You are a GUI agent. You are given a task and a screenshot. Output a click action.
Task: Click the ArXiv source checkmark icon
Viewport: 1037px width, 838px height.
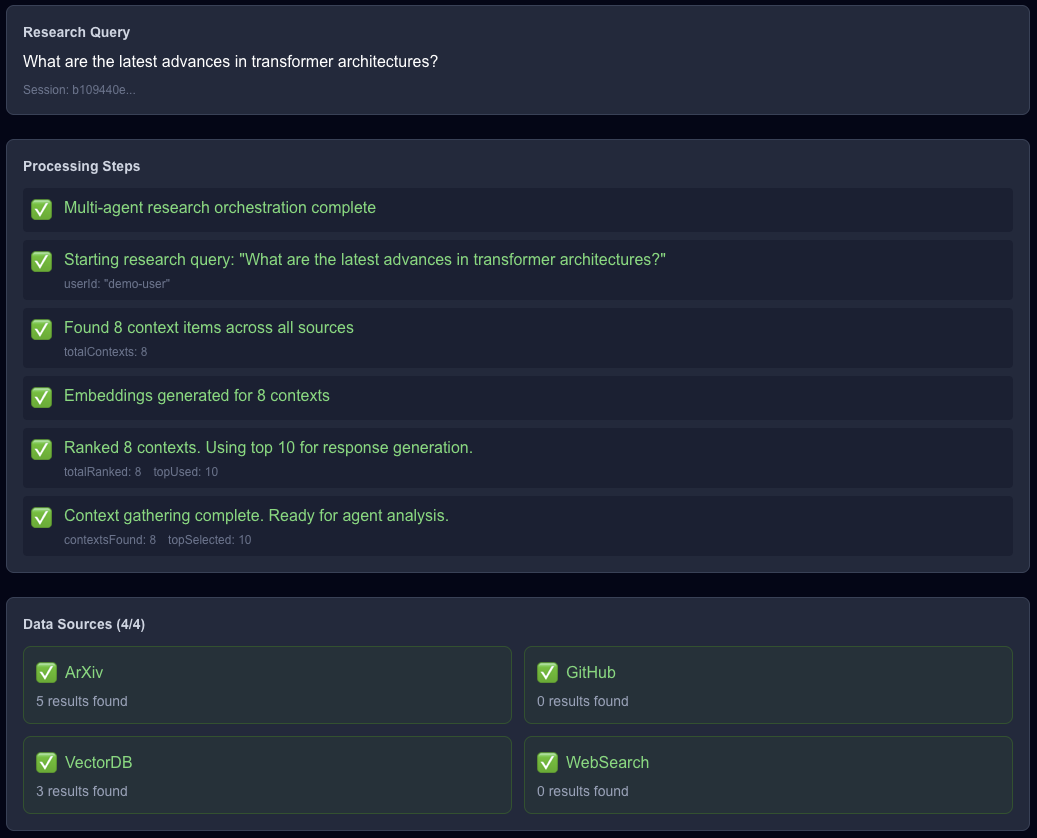pos(46,672)
